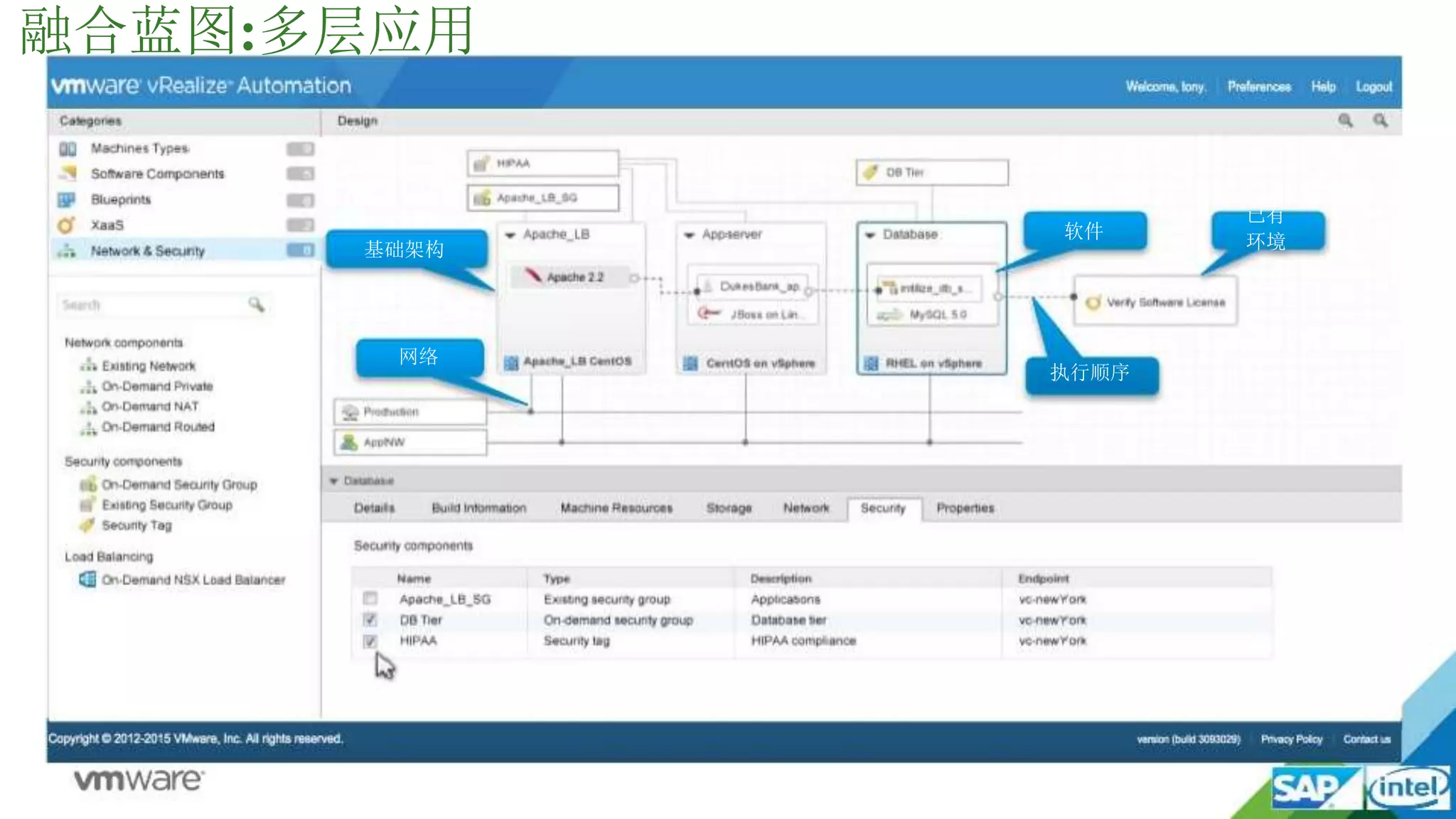The width and height of the screenshot is (1456, 819).
Task: Click the XaaS category icon
Action: (x=66, y=225)
